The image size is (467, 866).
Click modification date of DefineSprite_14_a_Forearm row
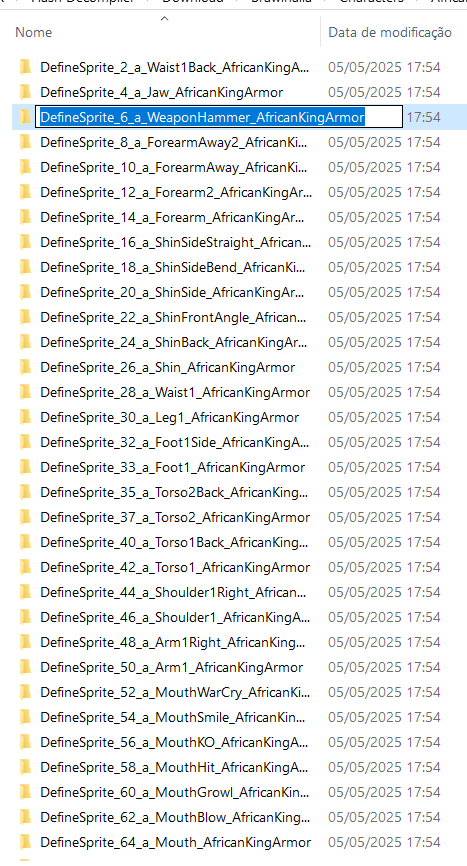(x=384, y=217)
